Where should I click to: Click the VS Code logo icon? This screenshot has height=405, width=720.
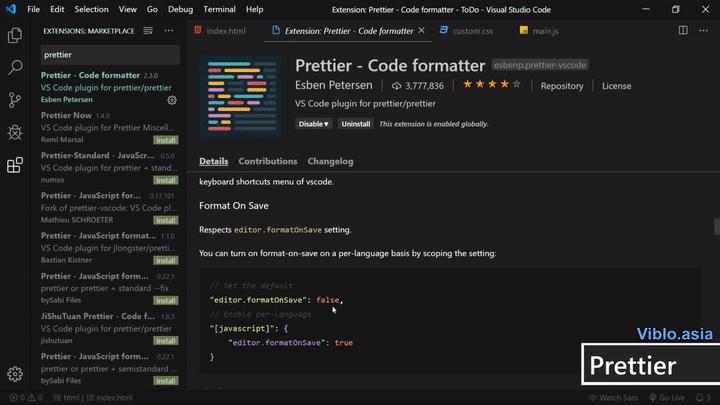[11, 9]
